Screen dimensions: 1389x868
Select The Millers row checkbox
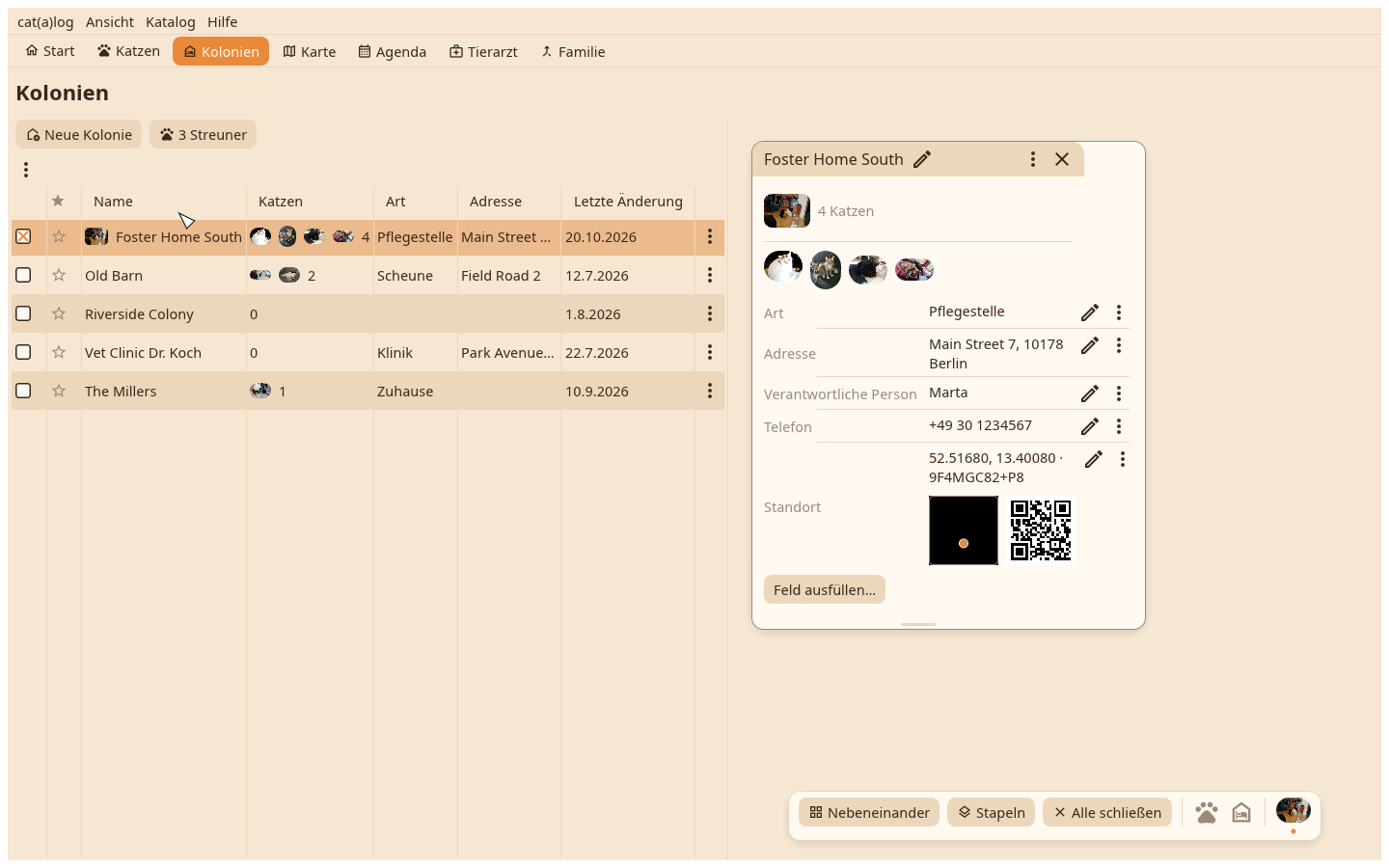point(23,391)
